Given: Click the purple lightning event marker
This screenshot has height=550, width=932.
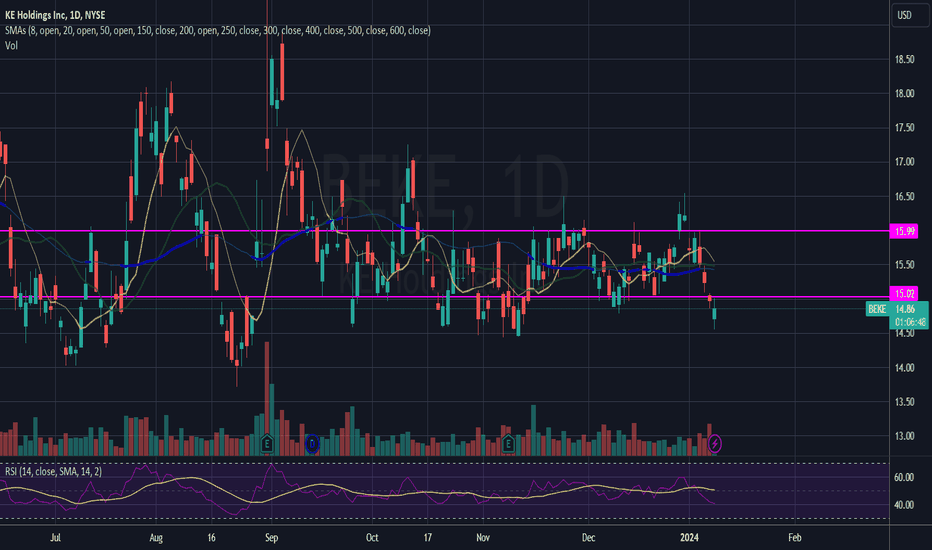Looking at the screenshot, I should click(x=714, y=444).
